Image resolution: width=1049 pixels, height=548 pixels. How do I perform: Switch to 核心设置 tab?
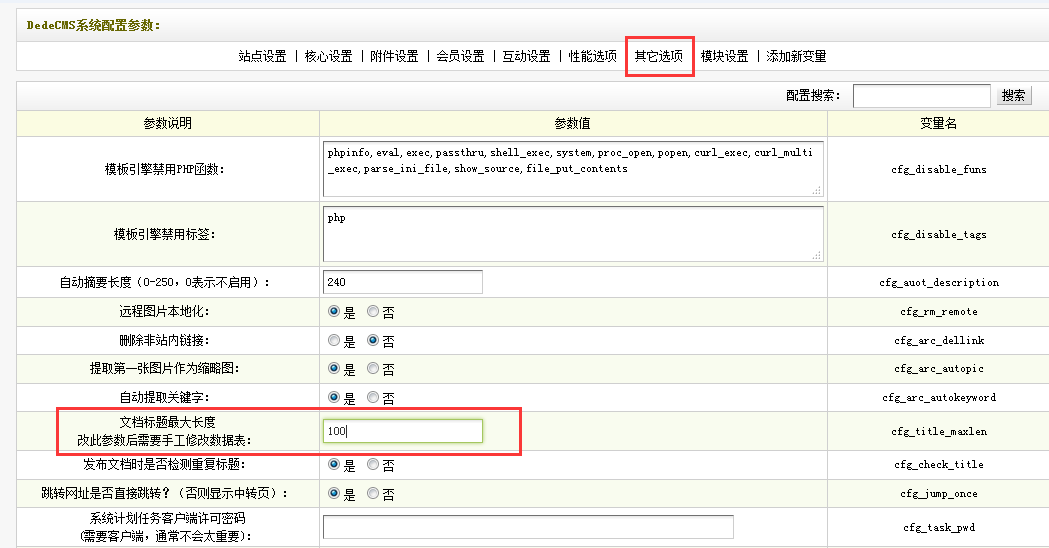[328, 57]
